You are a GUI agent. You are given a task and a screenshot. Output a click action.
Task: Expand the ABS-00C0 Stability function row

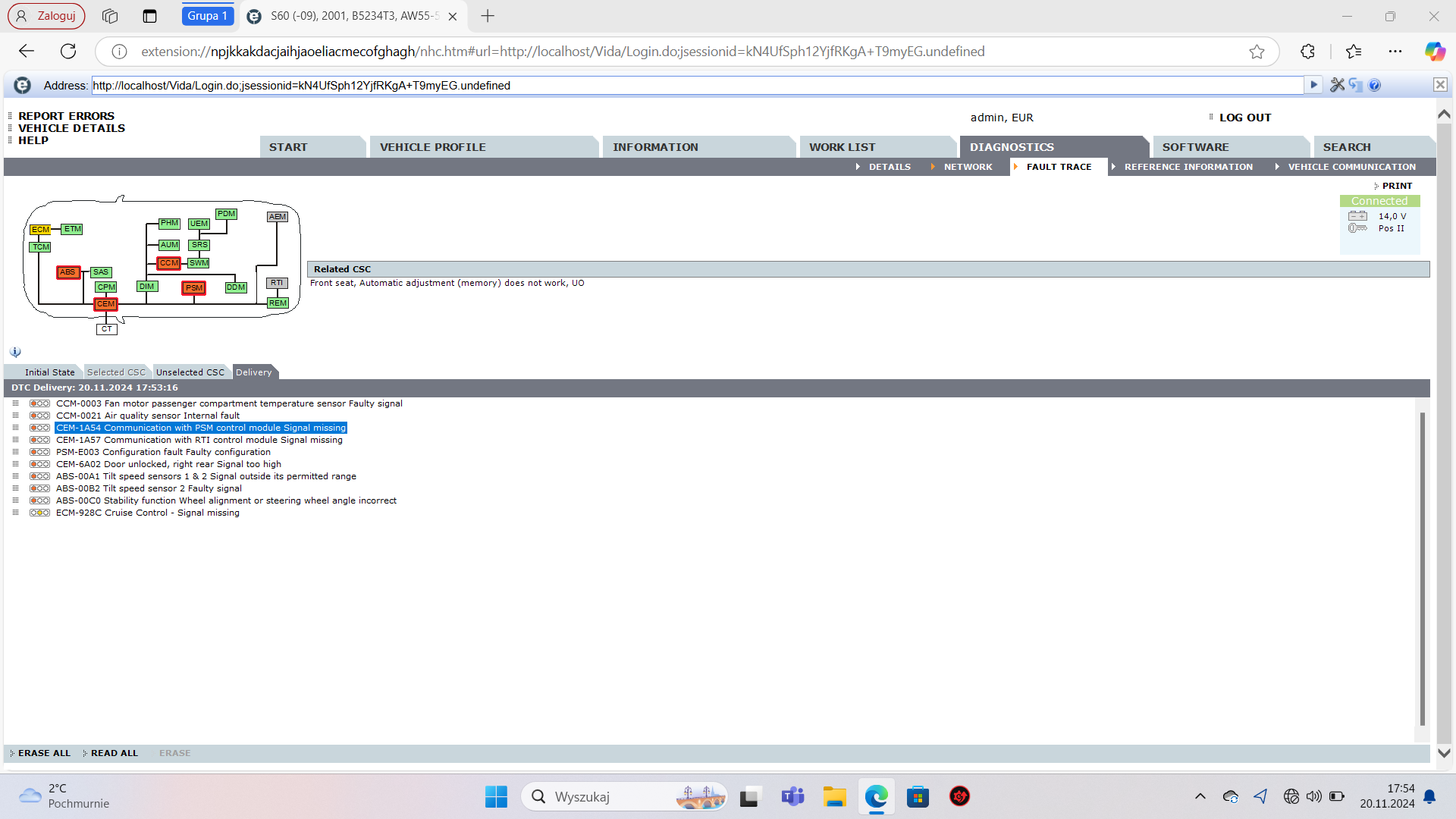pos(15,500)
